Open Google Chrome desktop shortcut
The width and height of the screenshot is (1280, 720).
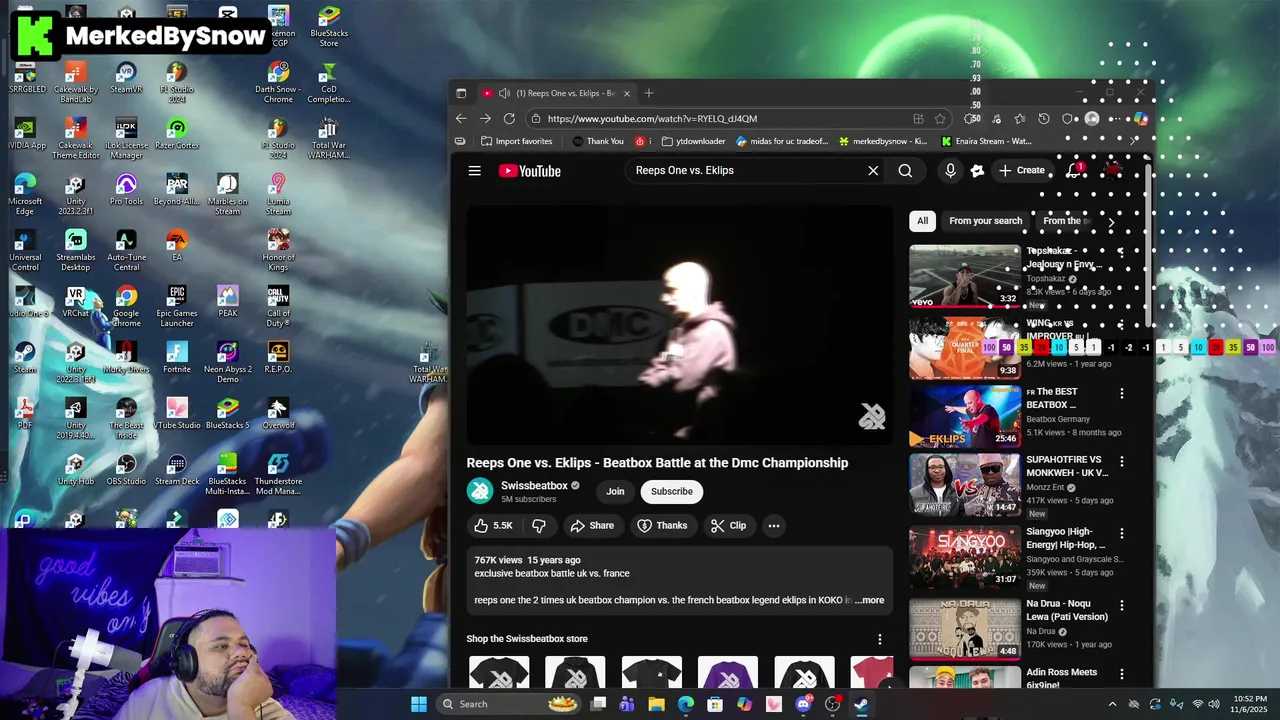coord(126,304)
